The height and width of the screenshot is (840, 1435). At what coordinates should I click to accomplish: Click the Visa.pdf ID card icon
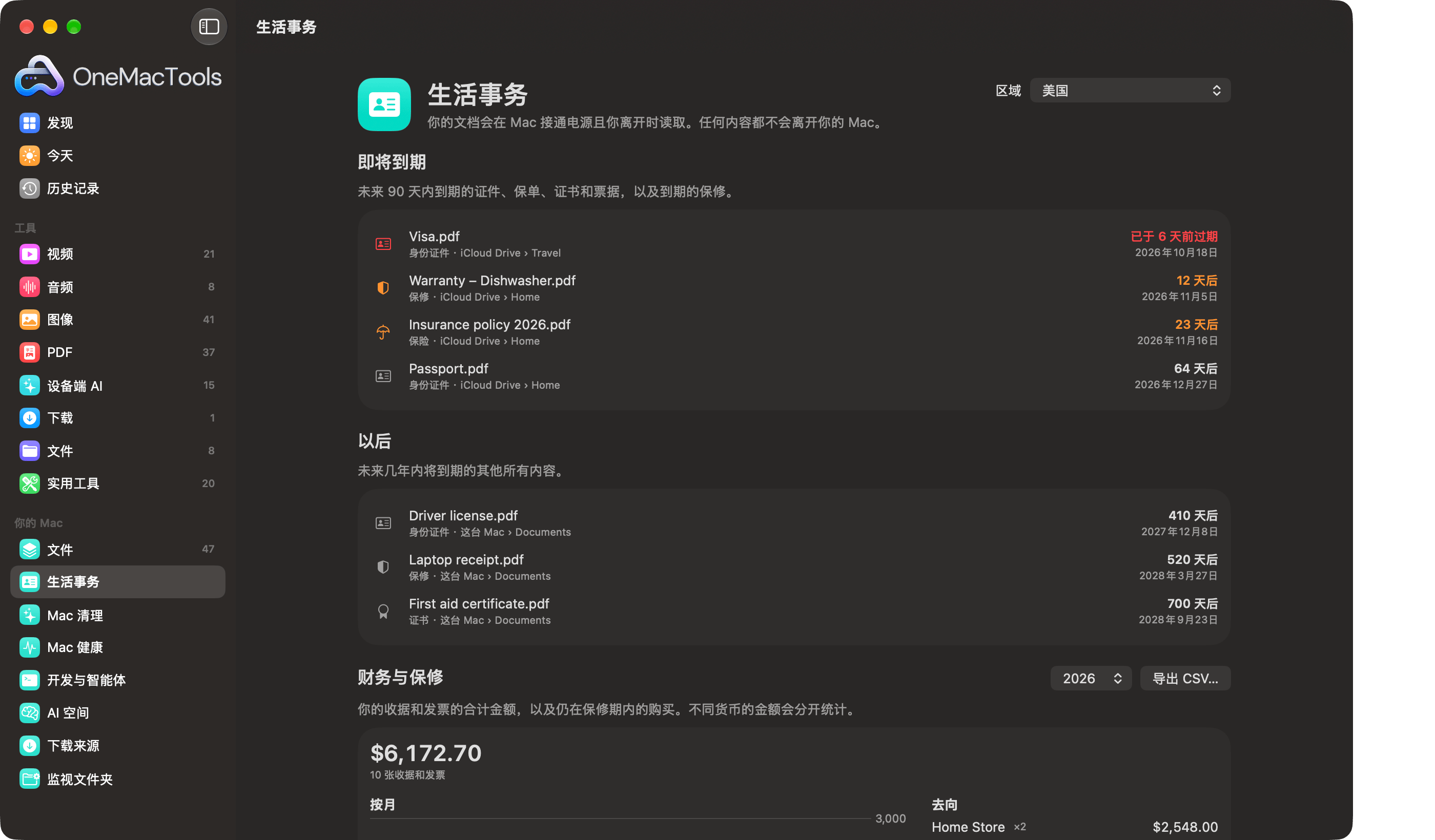383,244
